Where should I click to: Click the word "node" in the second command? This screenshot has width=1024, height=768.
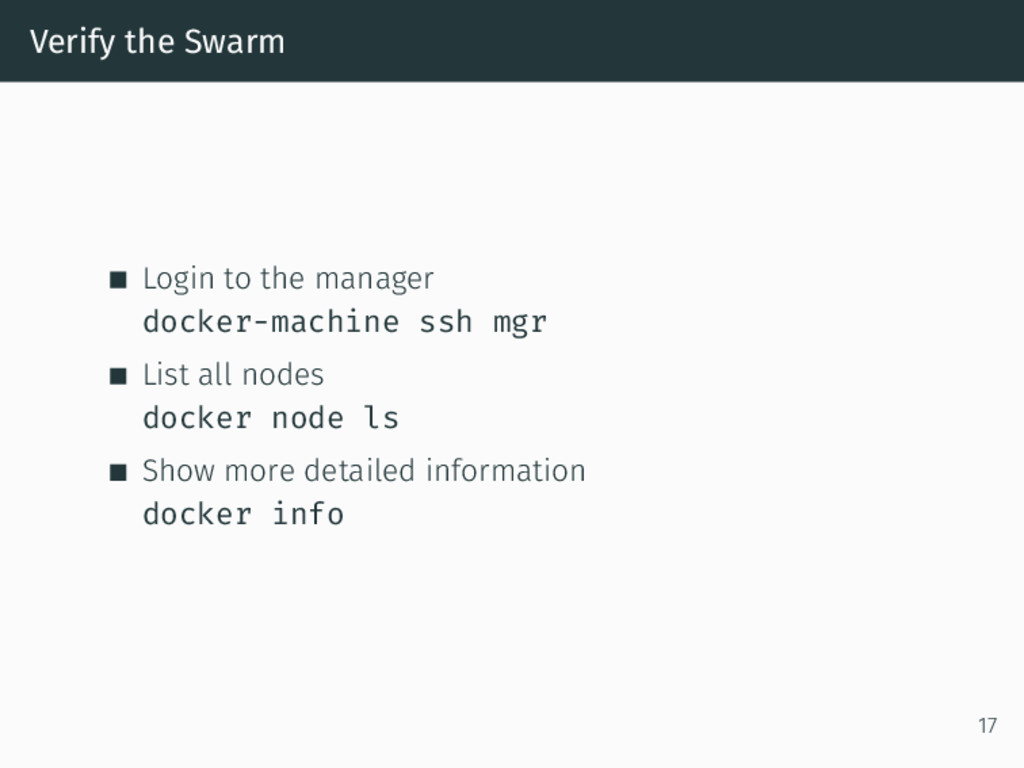(308, 418)
